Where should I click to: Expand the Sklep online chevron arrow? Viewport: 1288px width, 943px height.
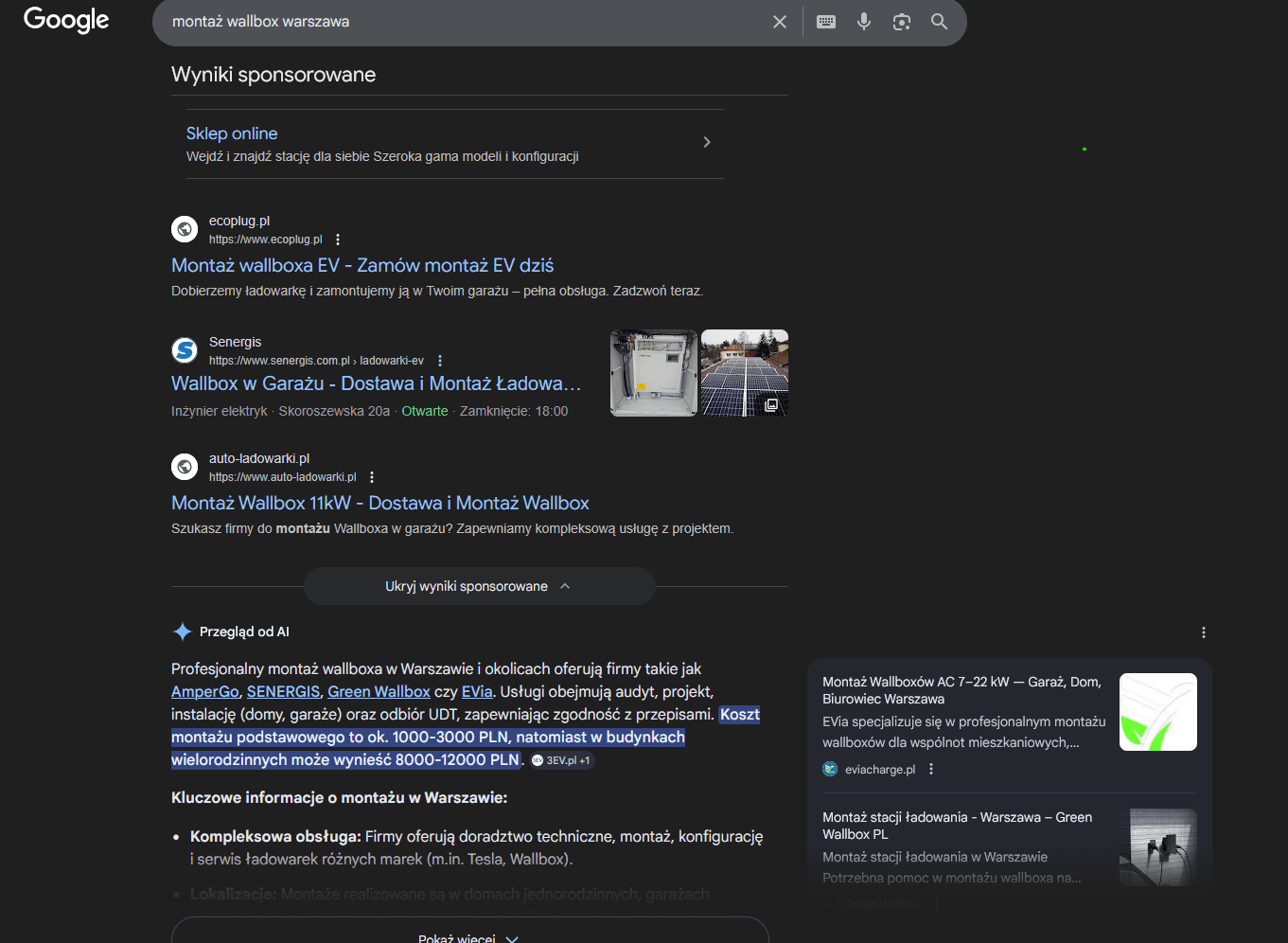pos(707,142)
